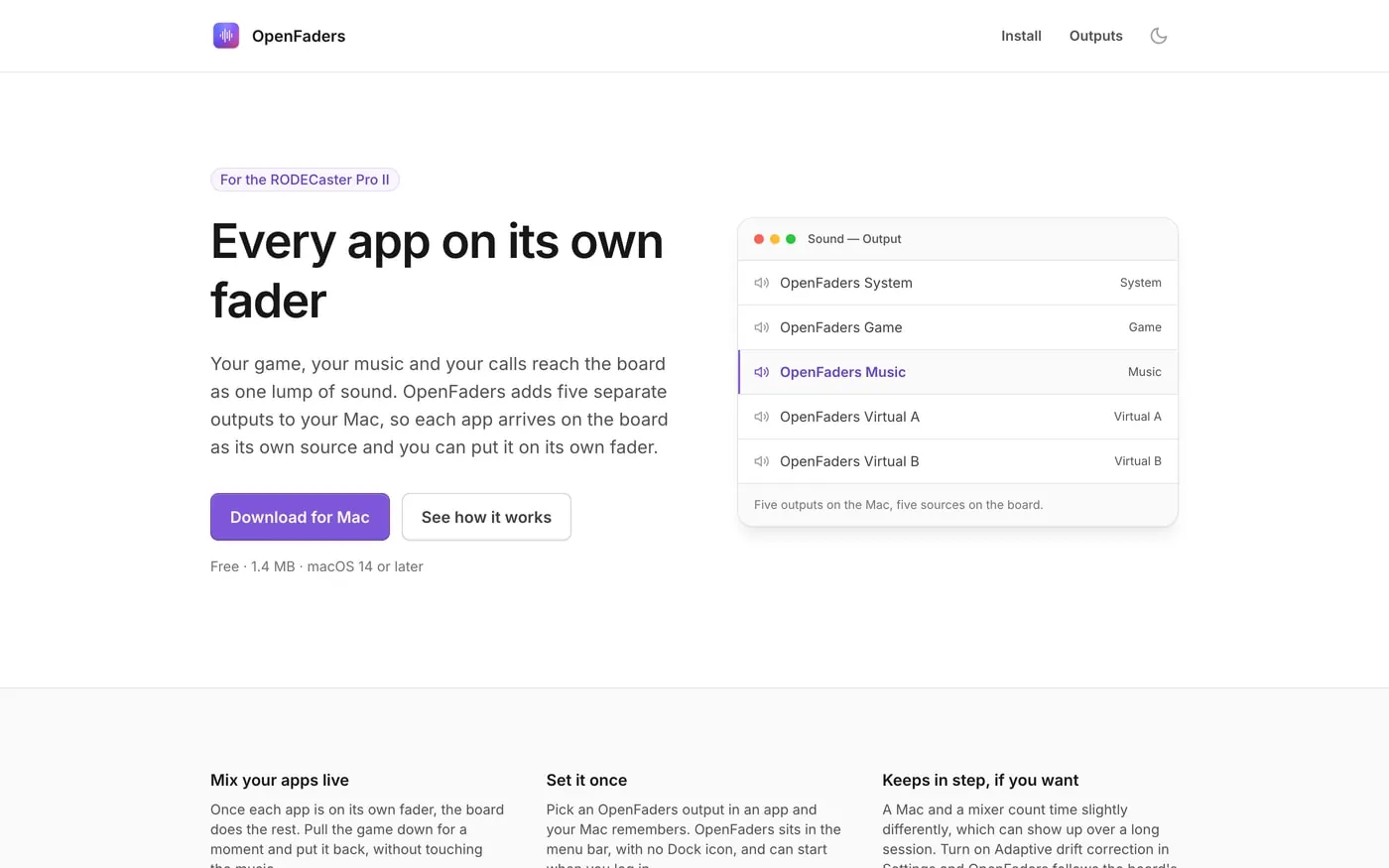1389x868 pixels.
Task: Open the Install nav link
Action: [x=1021, y=36]
